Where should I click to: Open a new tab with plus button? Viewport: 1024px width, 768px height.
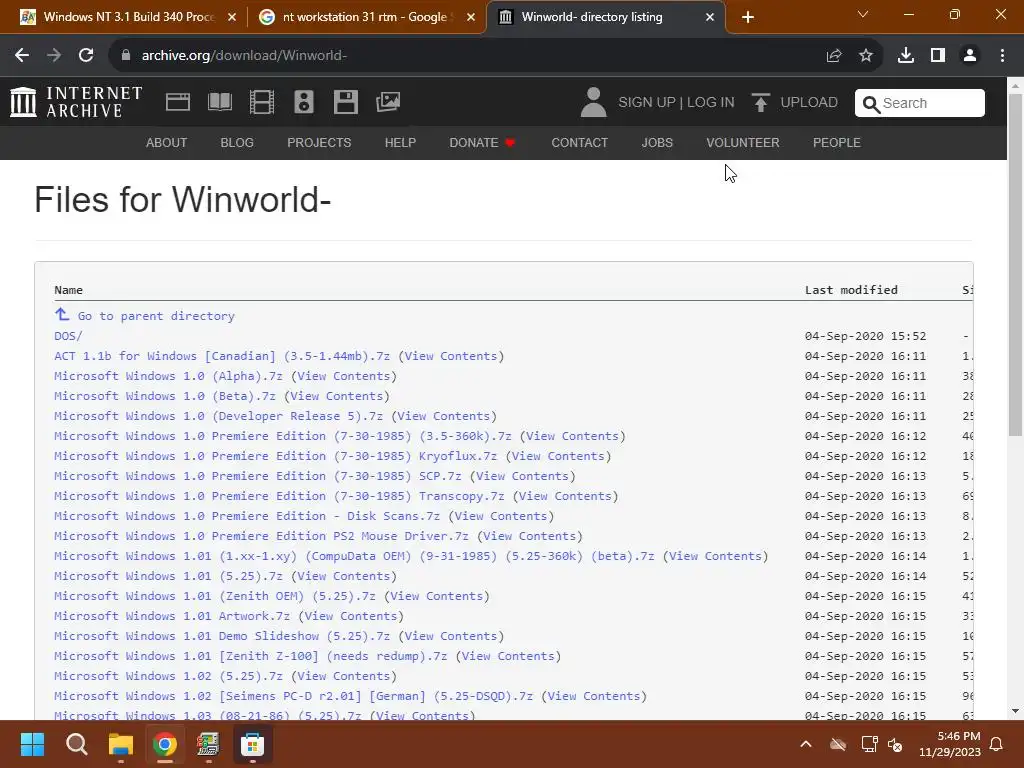coord(748,17)
